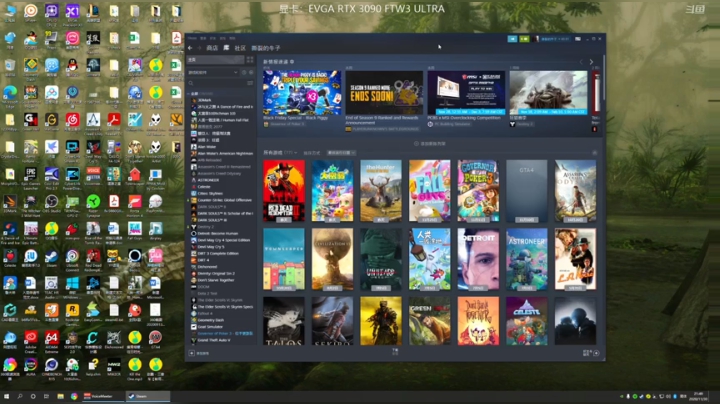
Task: Open the Steam menu in menu bar
Action: [192, 38]
